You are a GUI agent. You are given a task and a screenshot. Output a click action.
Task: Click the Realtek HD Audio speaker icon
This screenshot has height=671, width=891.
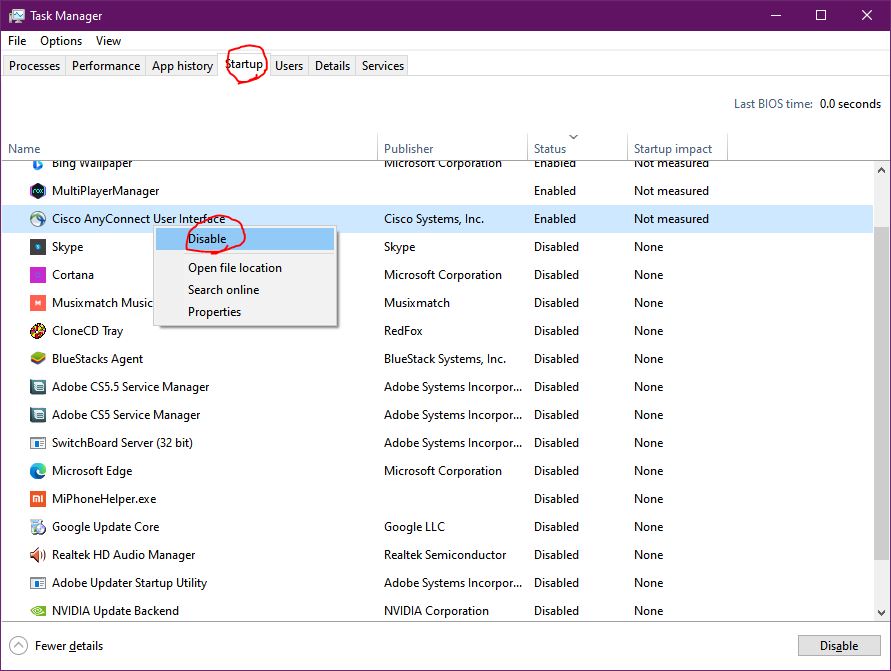point(38,555)
